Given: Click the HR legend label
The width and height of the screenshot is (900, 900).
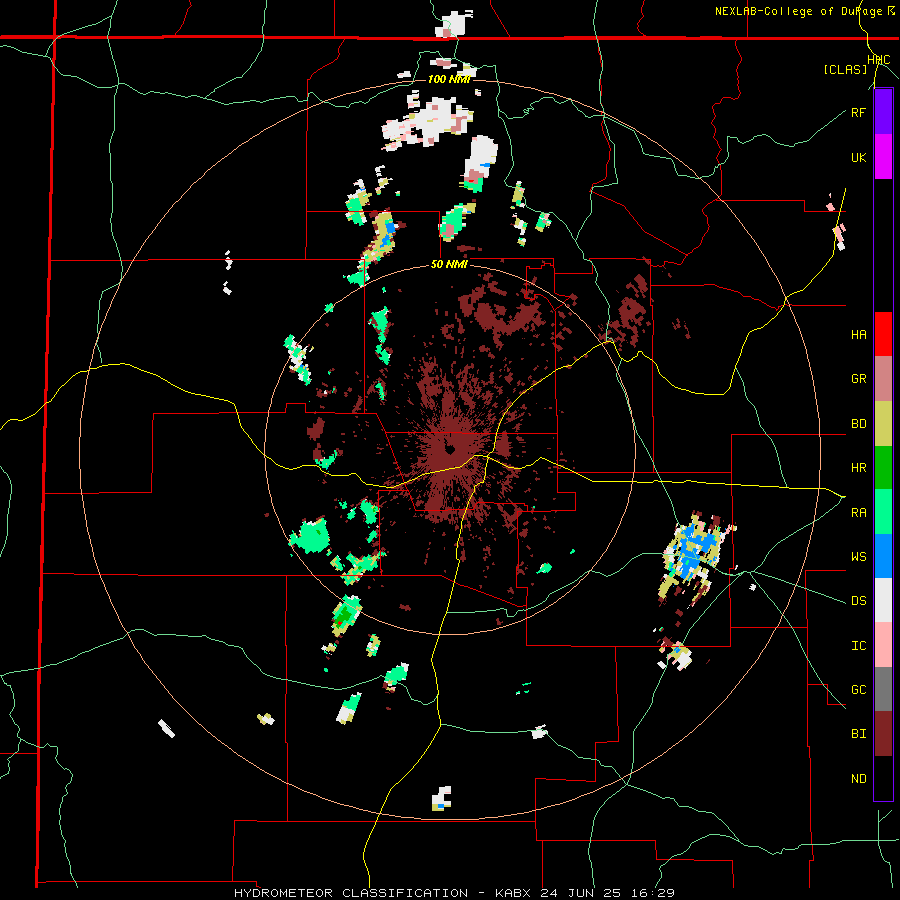Looking at the screenshot, I should (x=858, y=468).
